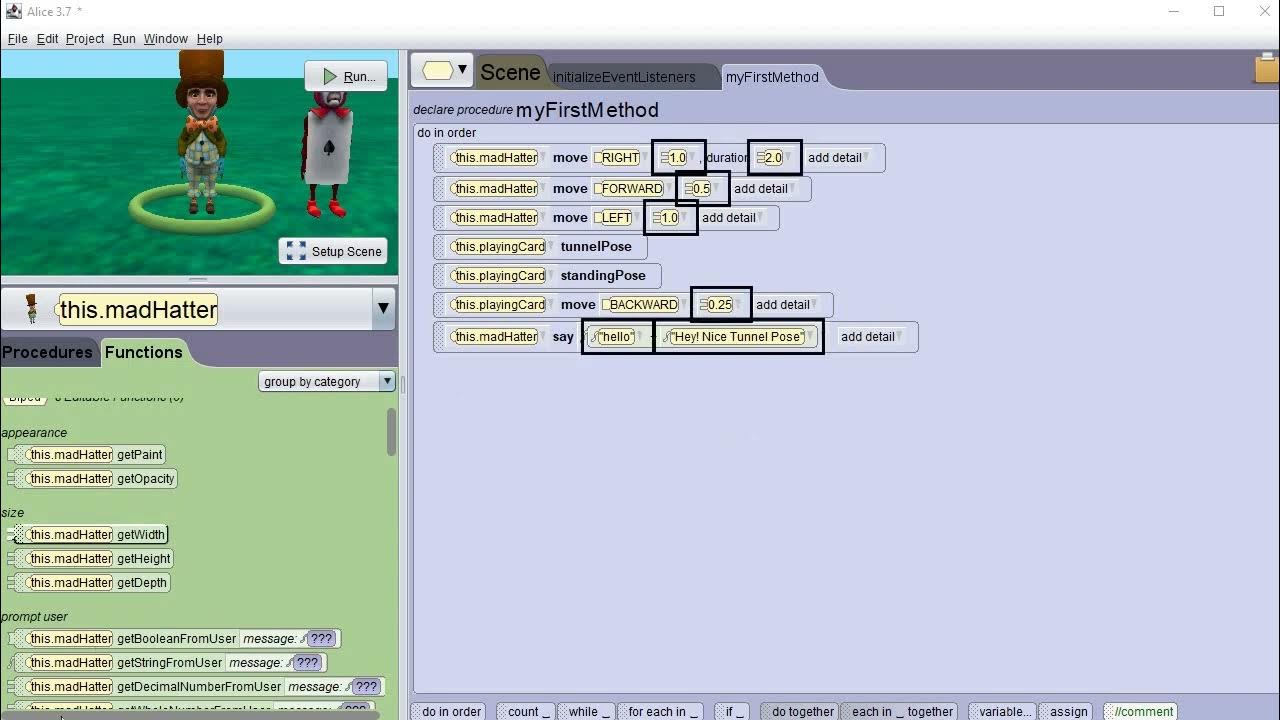Click the getDecimalNumberFromUser function tile
Screen dimensions: 1280x720
(x=196, y=686)
